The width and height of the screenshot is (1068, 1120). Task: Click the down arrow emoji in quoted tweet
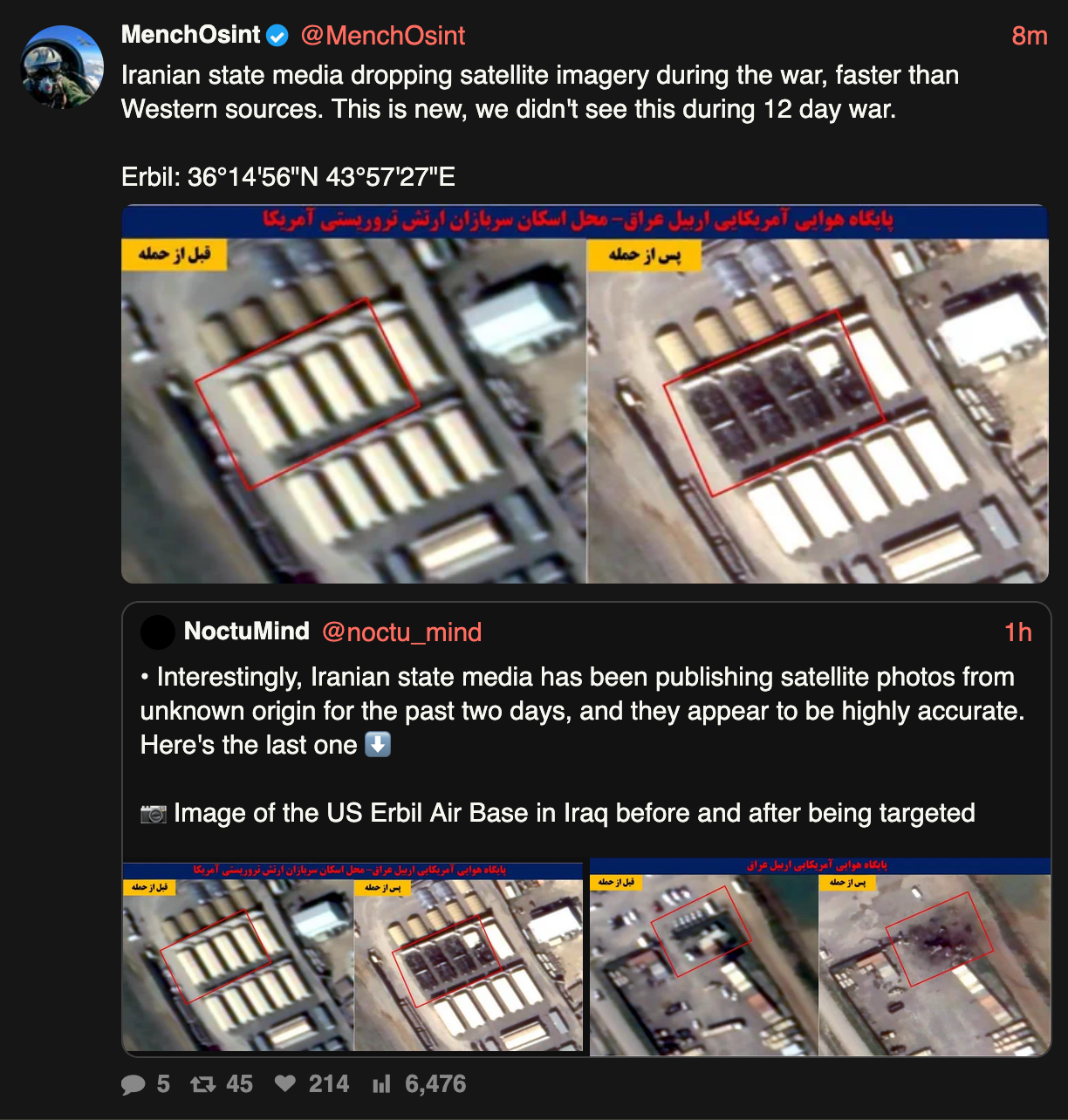click(x=378, y=745)
